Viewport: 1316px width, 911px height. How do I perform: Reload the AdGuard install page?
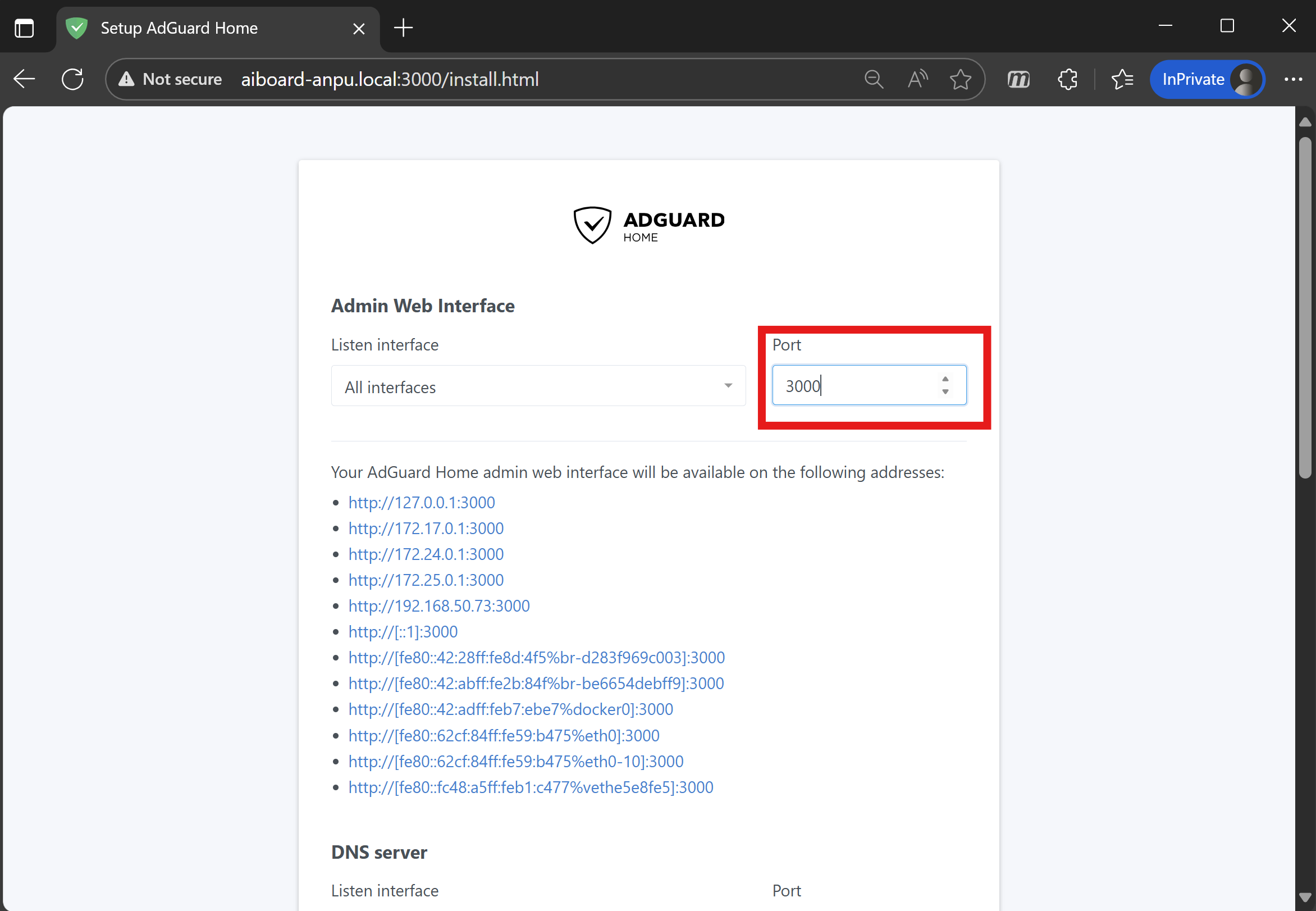click(72, 79)
